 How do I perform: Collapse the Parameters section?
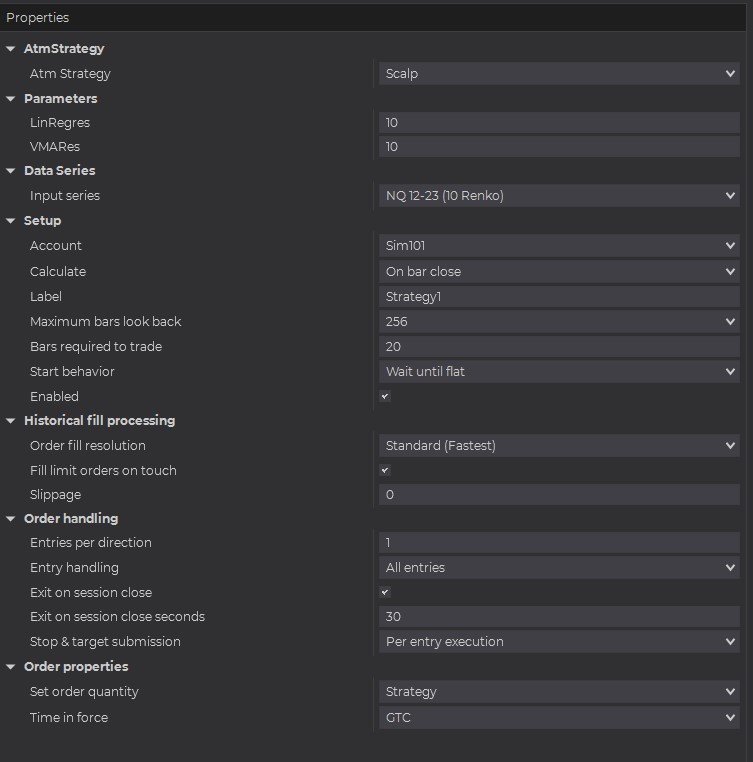point(11,99)
